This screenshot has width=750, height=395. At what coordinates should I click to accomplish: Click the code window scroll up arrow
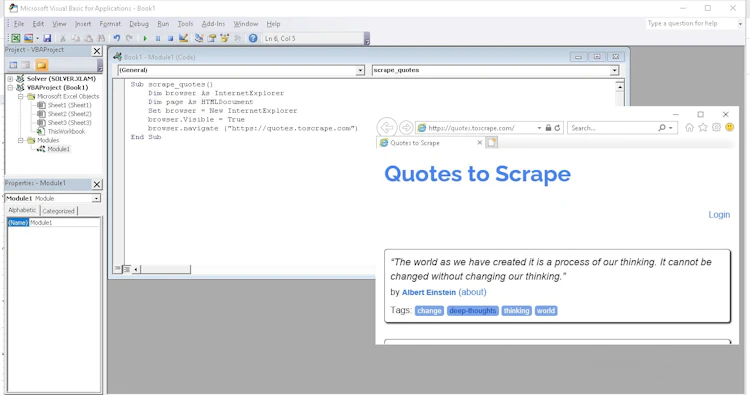pyautogui.click(x=619, y=88)
